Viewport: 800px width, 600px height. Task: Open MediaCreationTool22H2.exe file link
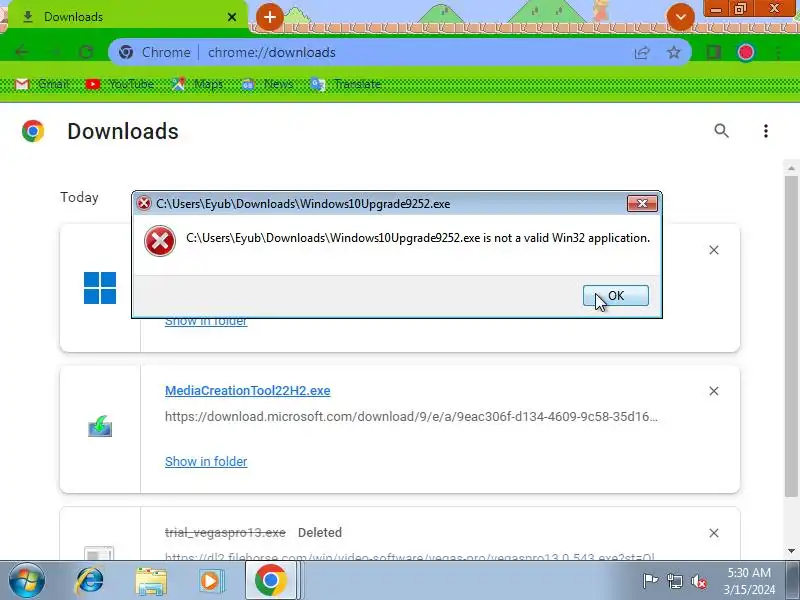(247, 390)
